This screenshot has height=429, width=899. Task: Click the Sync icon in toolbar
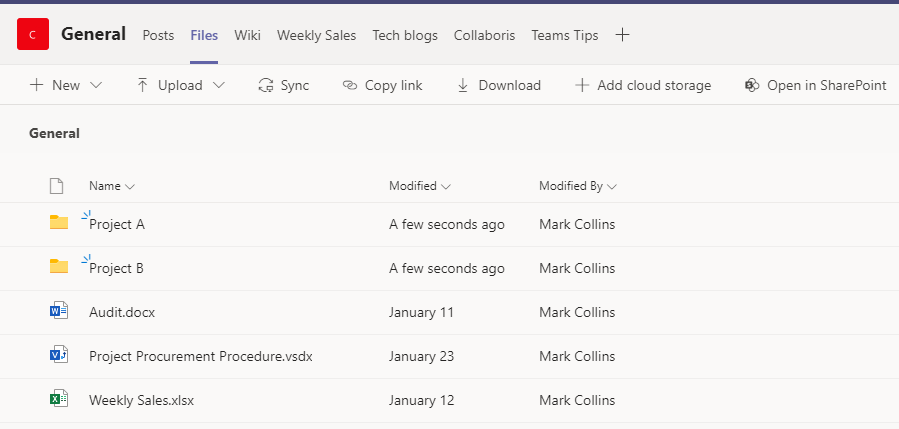coord(266,85)
